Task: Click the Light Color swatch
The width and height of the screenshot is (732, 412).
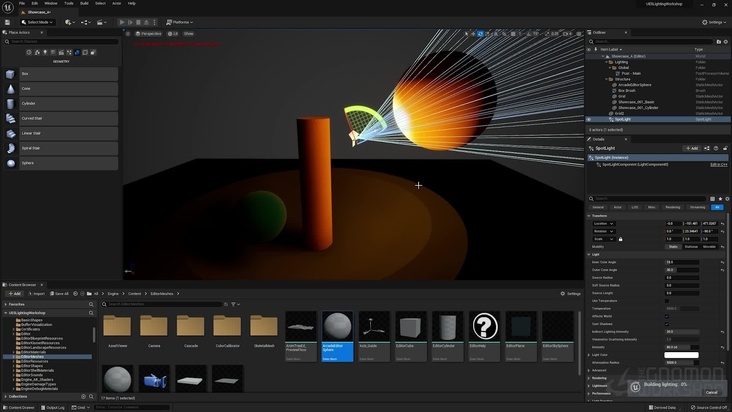Action: [x=681, y=354]
